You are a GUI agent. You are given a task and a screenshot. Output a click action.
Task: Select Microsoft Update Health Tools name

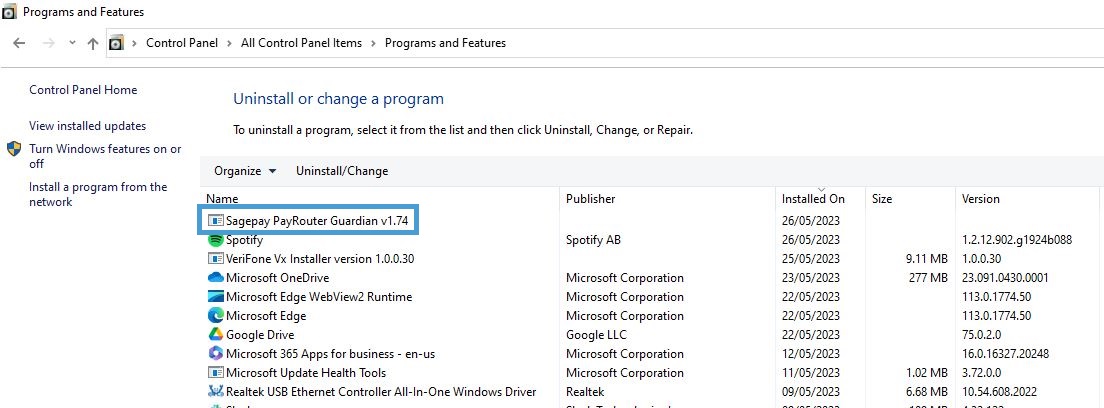tap(306, 373)
